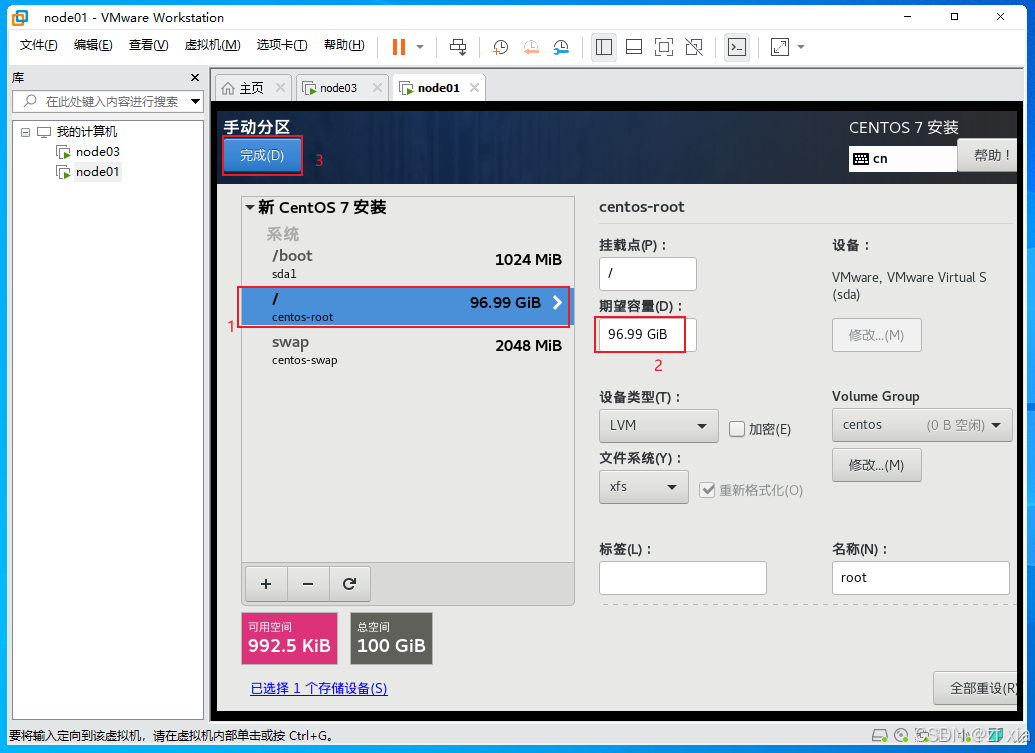Open the 设备类型 LVM dropdown
The width and height of the screenshot is (1035, 753).
coord(658,426)
